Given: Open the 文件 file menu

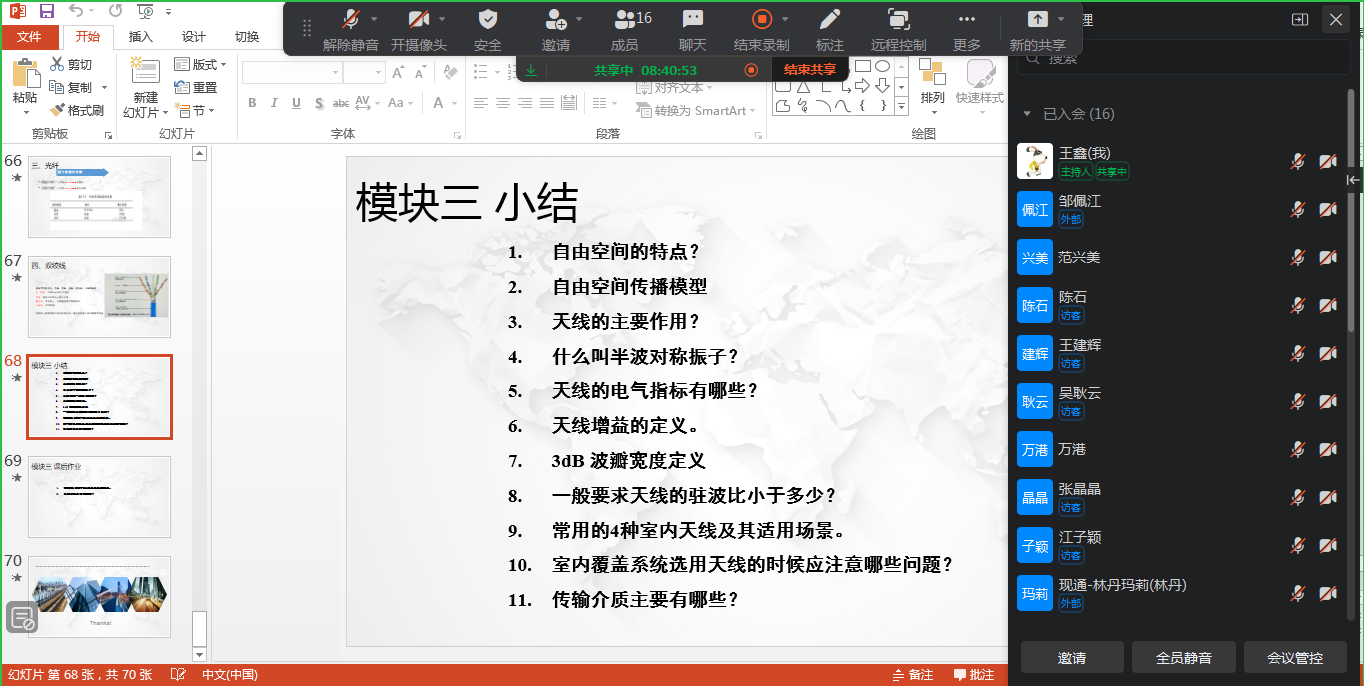Looking at the screenshot, I should tap(30, 37).
